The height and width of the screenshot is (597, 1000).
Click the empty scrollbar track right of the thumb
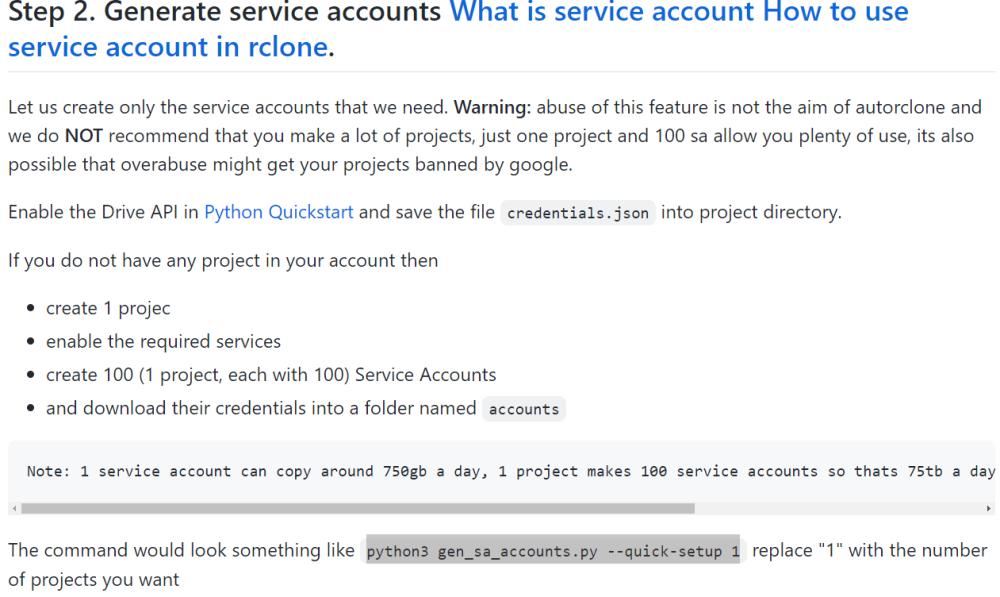coord(839,508)
